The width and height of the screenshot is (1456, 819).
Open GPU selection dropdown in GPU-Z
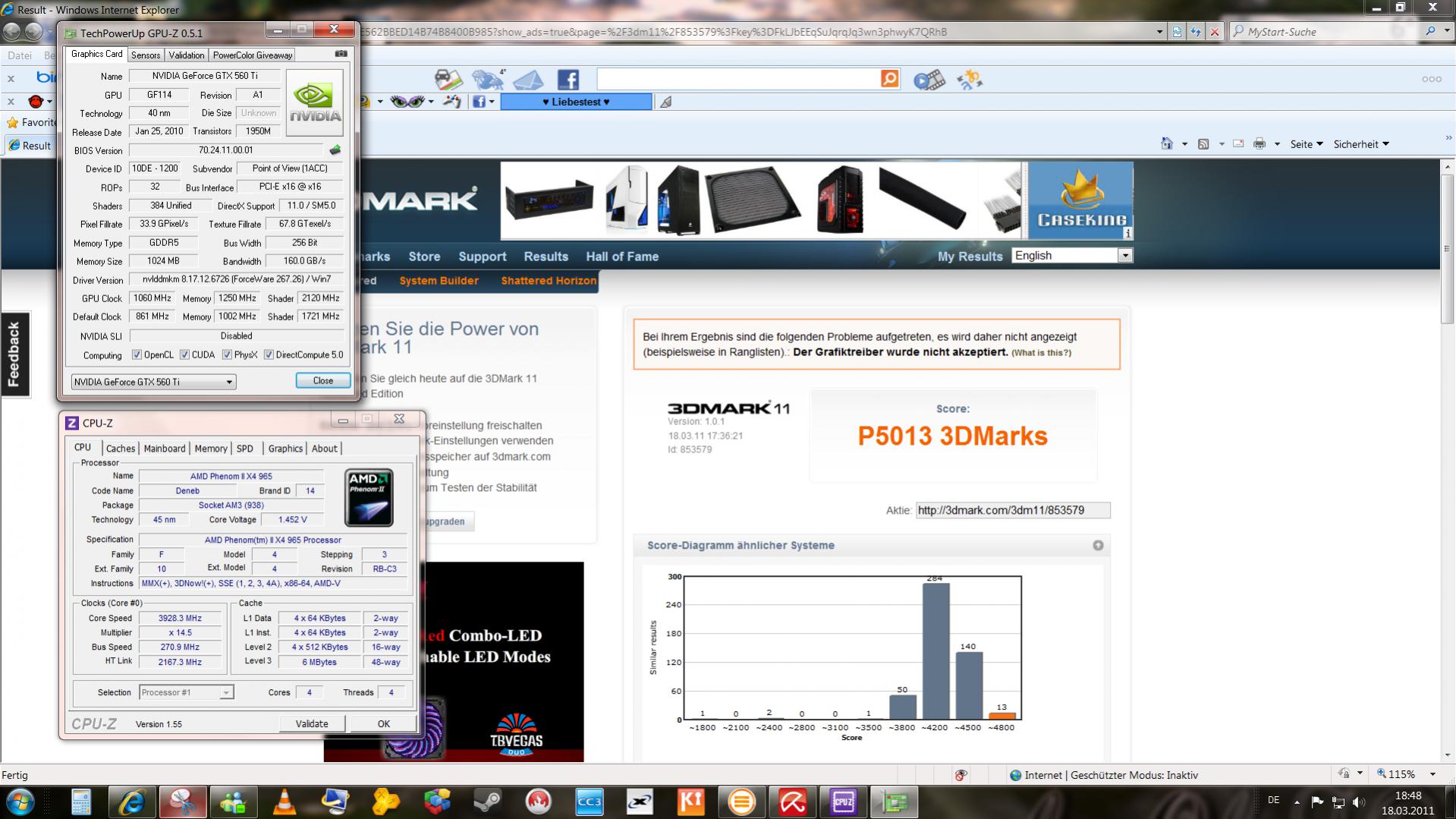(154, 382)
